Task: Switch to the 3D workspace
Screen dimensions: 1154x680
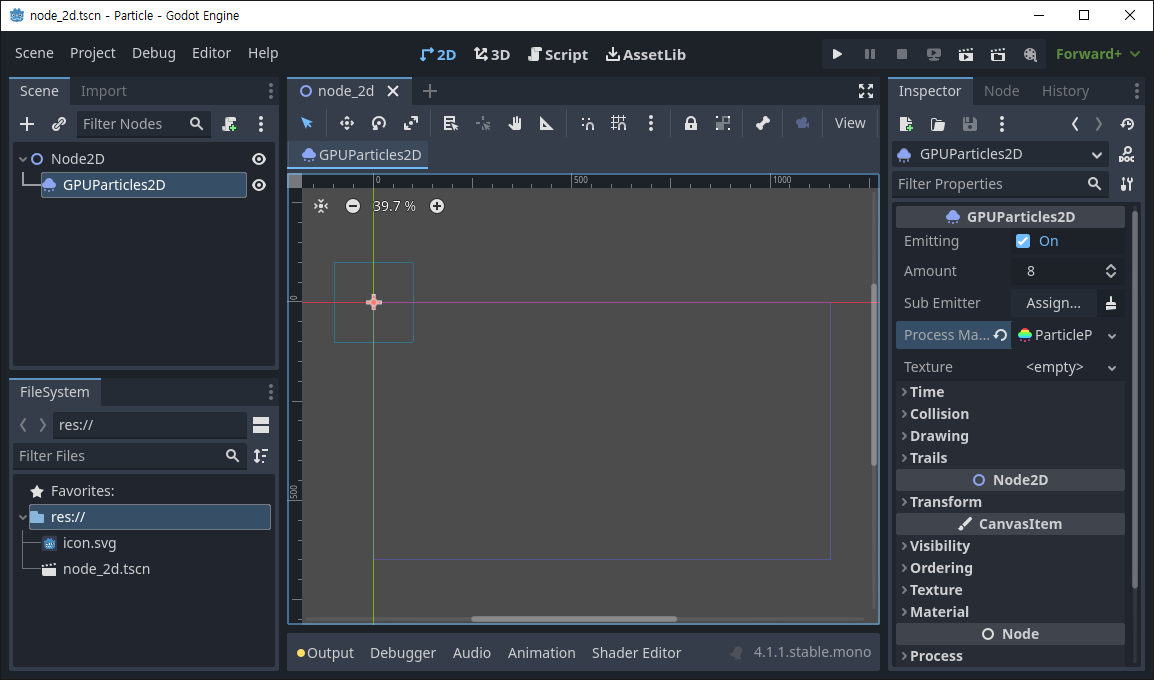Action: pos(492,54)
